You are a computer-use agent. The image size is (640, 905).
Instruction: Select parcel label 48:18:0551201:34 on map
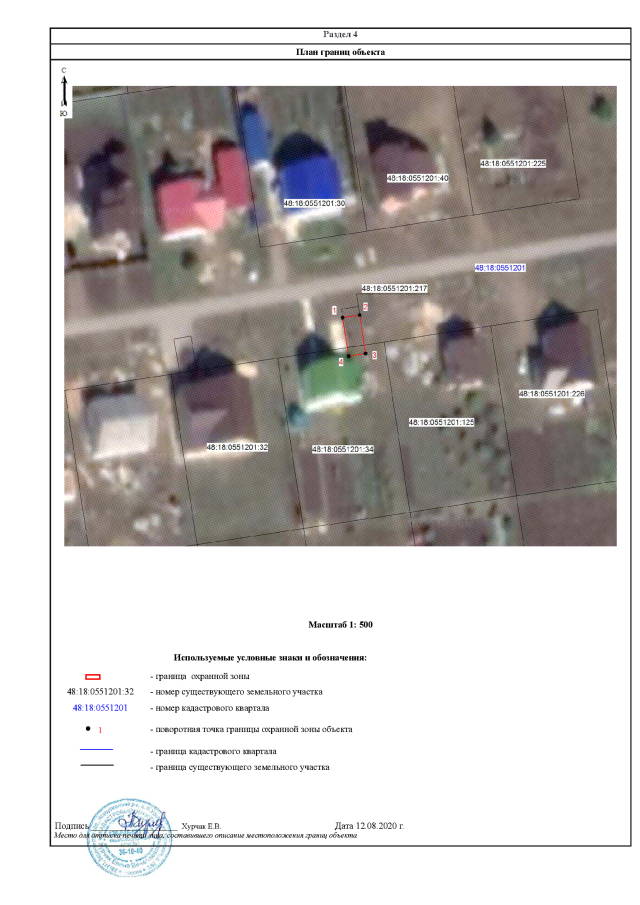(342, 450)
